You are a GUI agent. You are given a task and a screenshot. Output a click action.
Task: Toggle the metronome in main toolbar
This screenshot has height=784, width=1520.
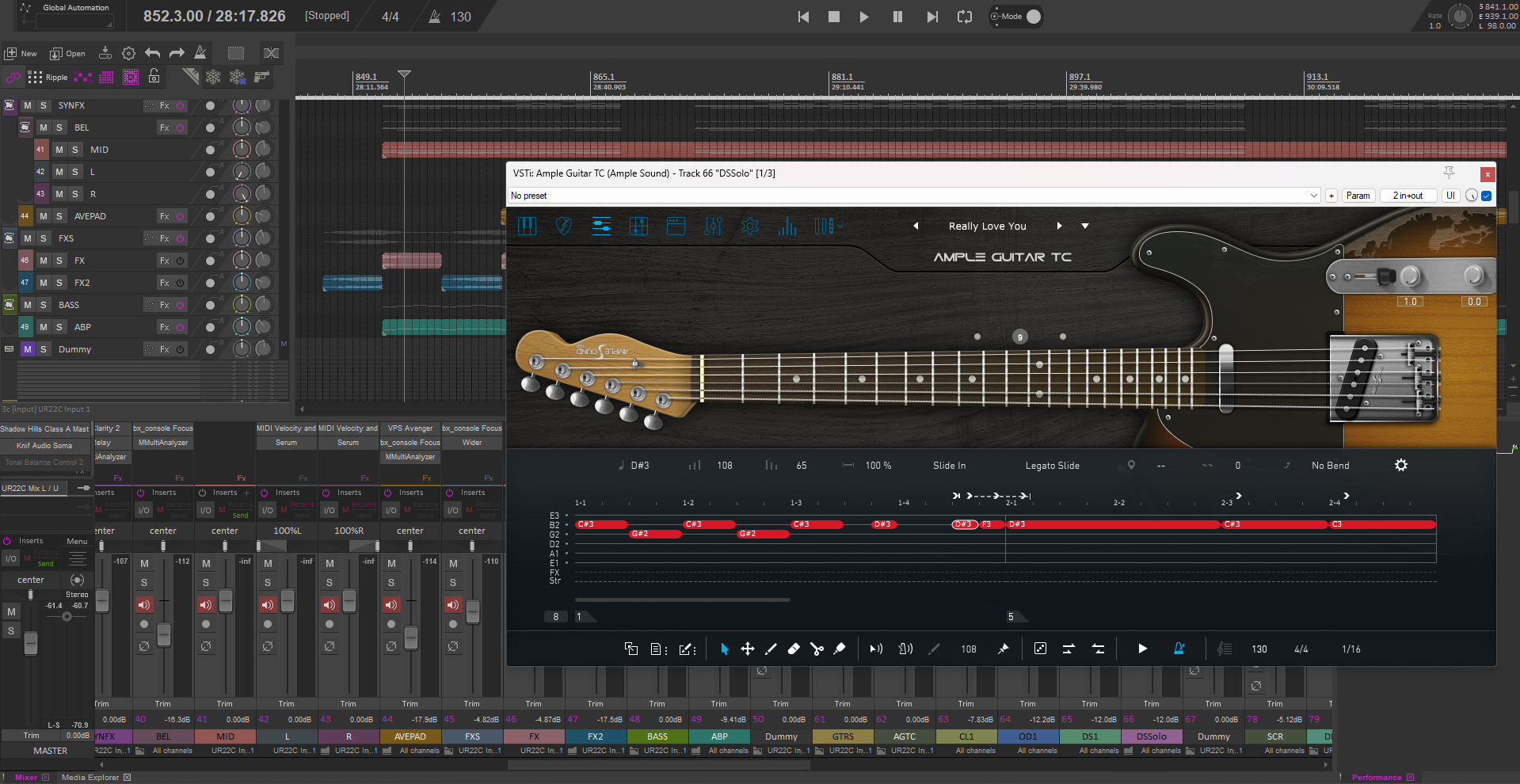[200, 53]
